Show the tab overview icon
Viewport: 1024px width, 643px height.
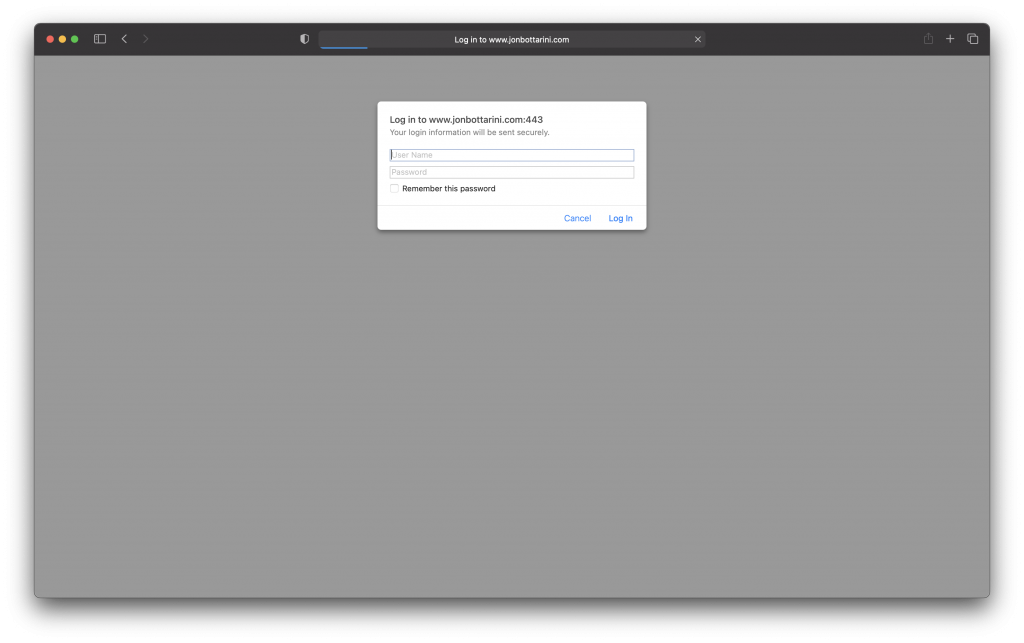click(972, 39)
